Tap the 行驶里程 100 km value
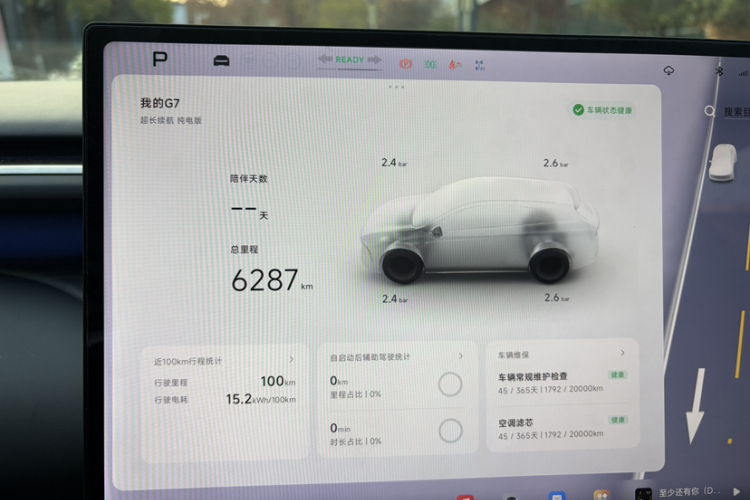 click(277, 381)
